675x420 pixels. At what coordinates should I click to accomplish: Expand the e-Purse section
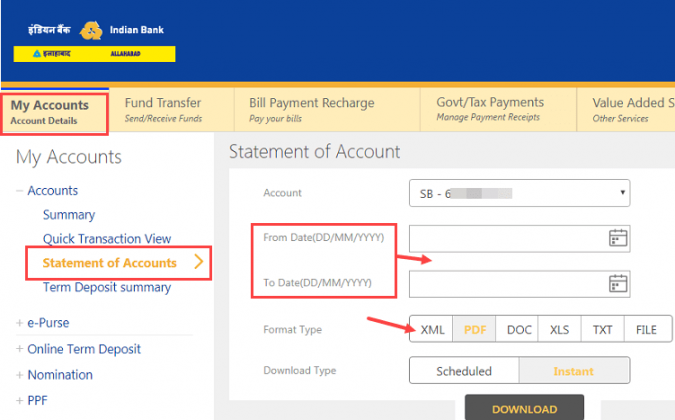click(x=19, y=323)
